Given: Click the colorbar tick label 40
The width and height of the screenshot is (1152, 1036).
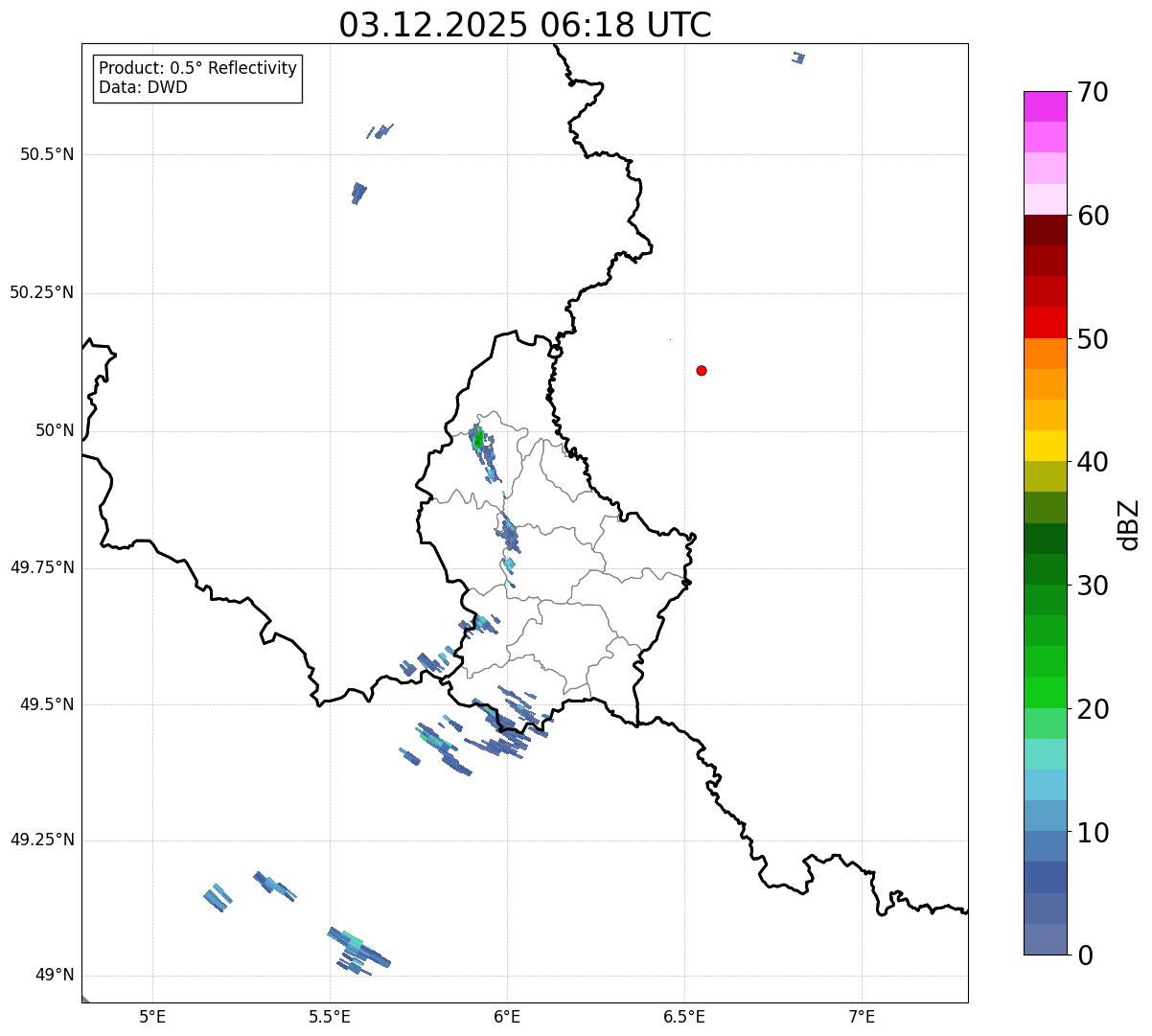Looking at the screenshot, I should (x=1092, y=462).
